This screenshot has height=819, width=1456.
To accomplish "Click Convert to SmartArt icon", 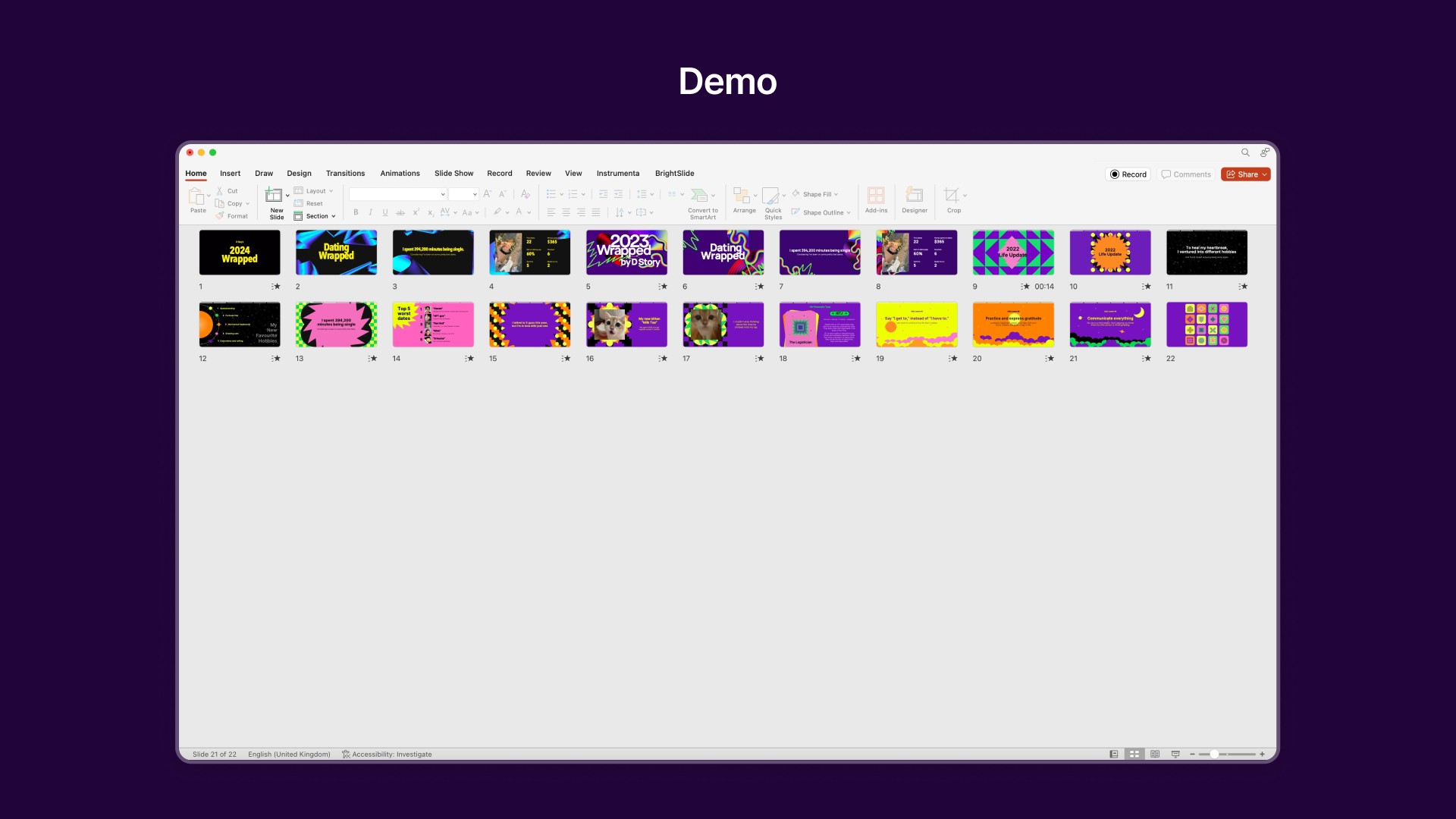I will point(701,196).
